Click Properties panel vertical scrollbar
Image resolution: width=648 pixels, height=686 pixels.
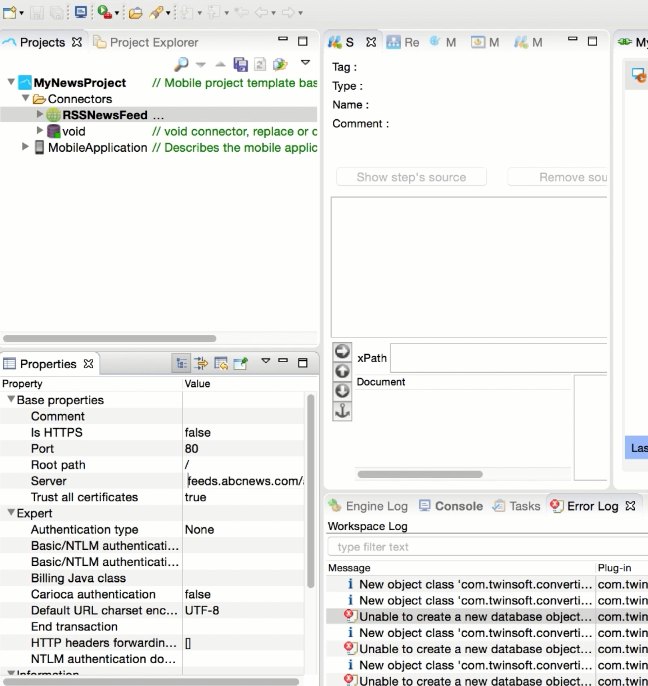point(311,491)
